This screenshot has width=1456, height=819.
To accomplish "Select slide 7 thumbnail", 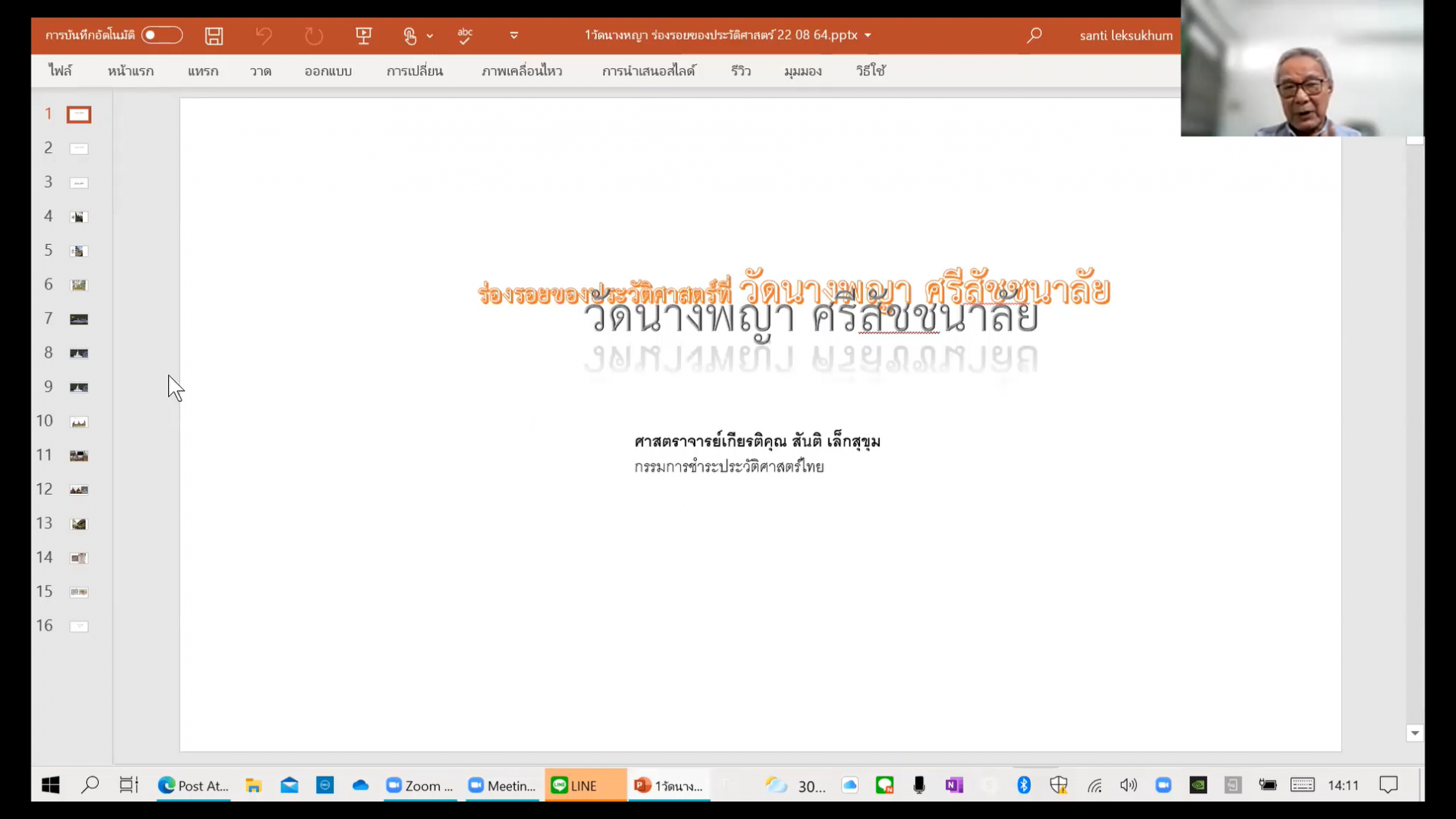I will tap(79, 319).
